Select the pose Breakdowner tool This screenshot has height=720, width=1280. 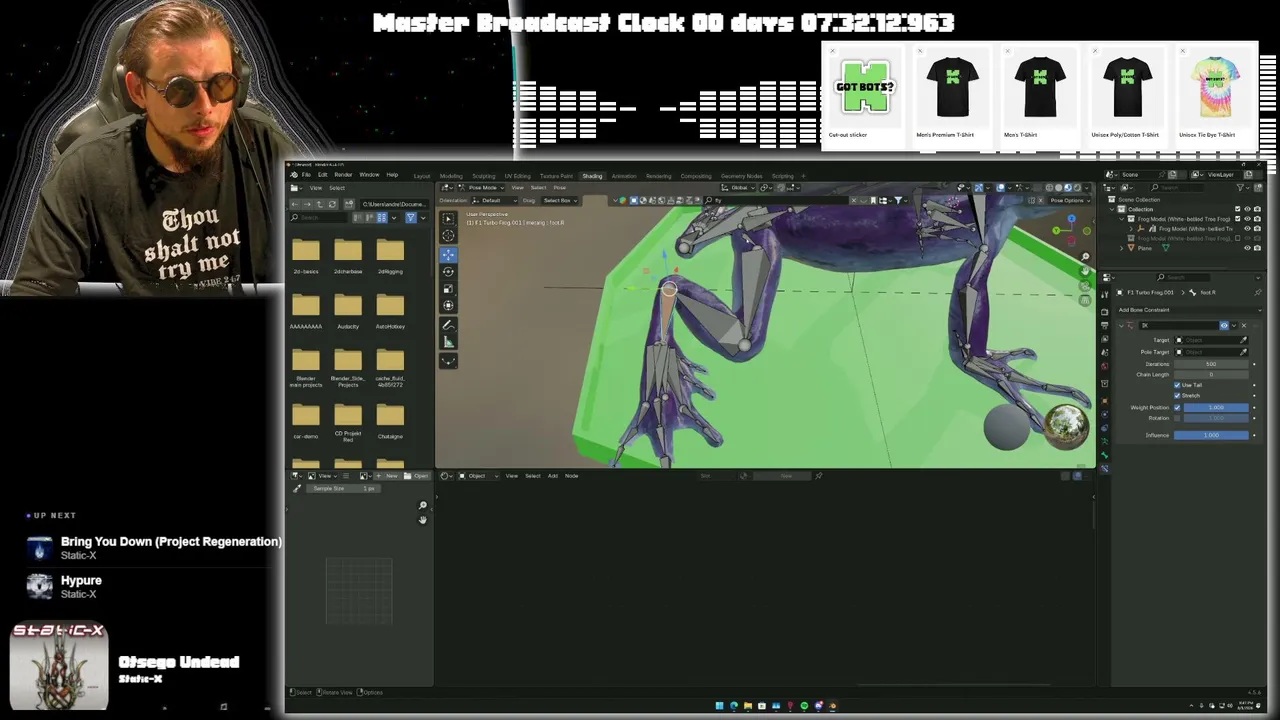(448, 361)
